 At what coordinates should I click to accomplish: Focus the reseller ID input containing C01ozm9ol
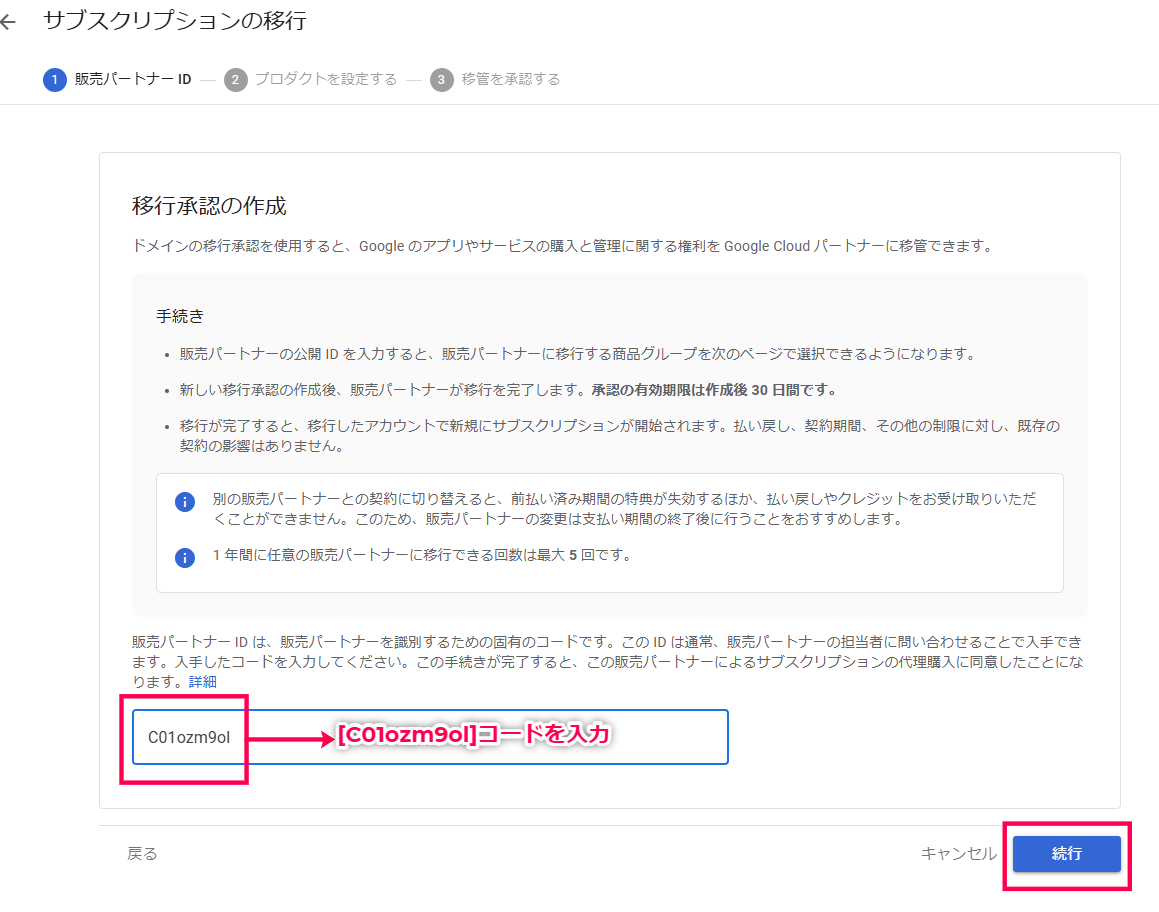[x=430, y=737]
